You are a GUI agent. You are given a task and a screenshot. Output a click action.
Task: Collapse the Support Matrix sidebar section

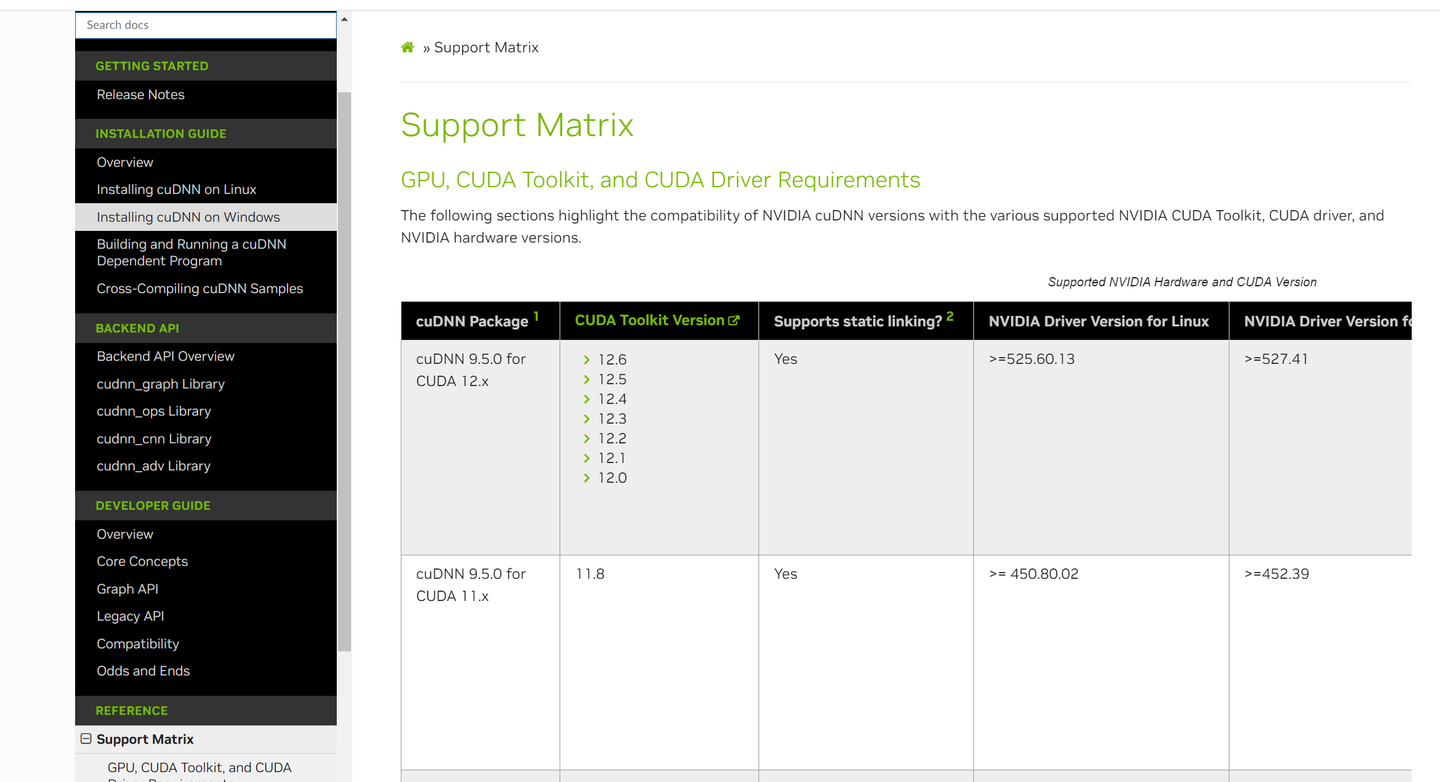pos(86,739)
